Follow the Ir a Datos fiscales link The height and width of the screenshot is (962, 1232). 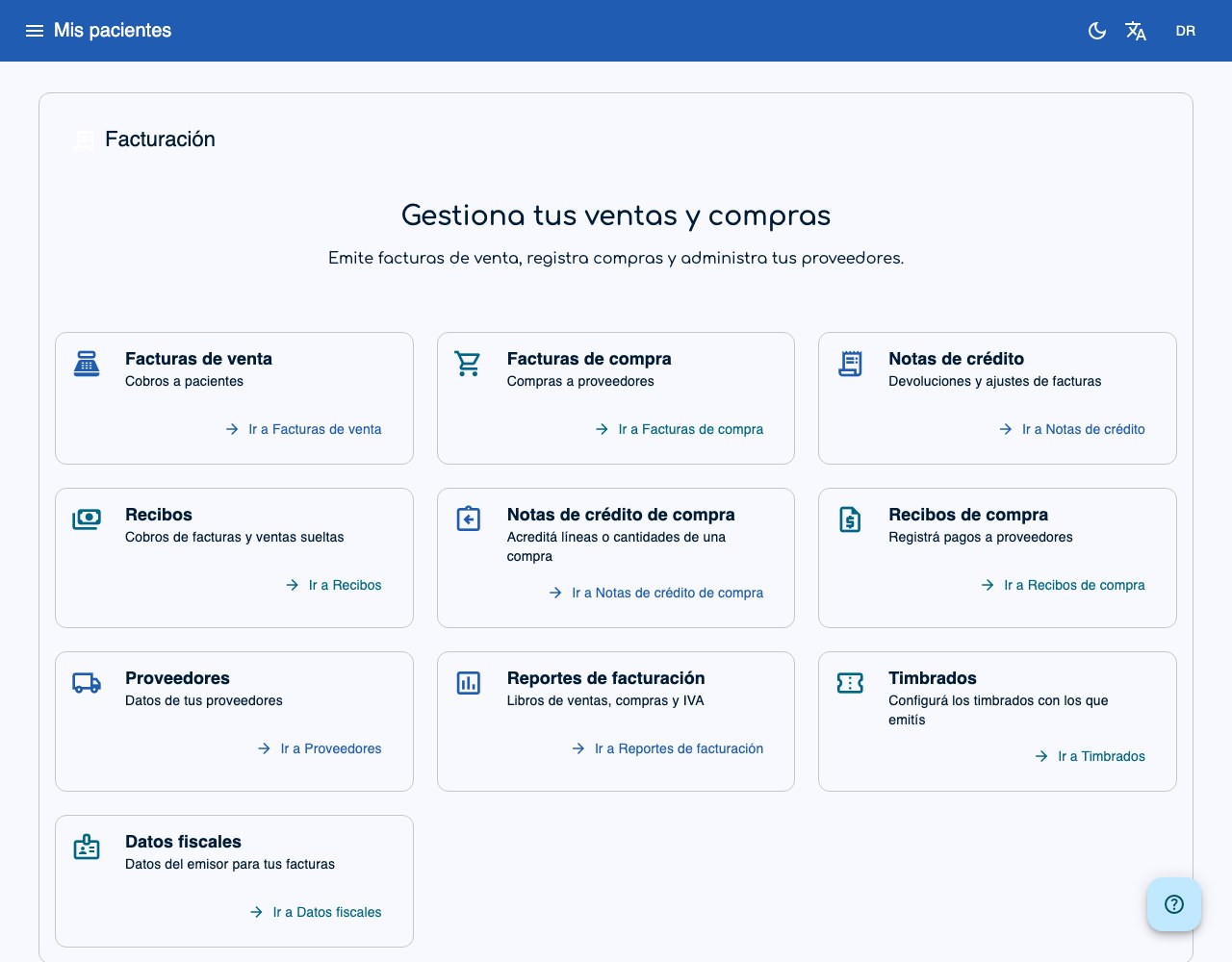[x=315, y=912]
